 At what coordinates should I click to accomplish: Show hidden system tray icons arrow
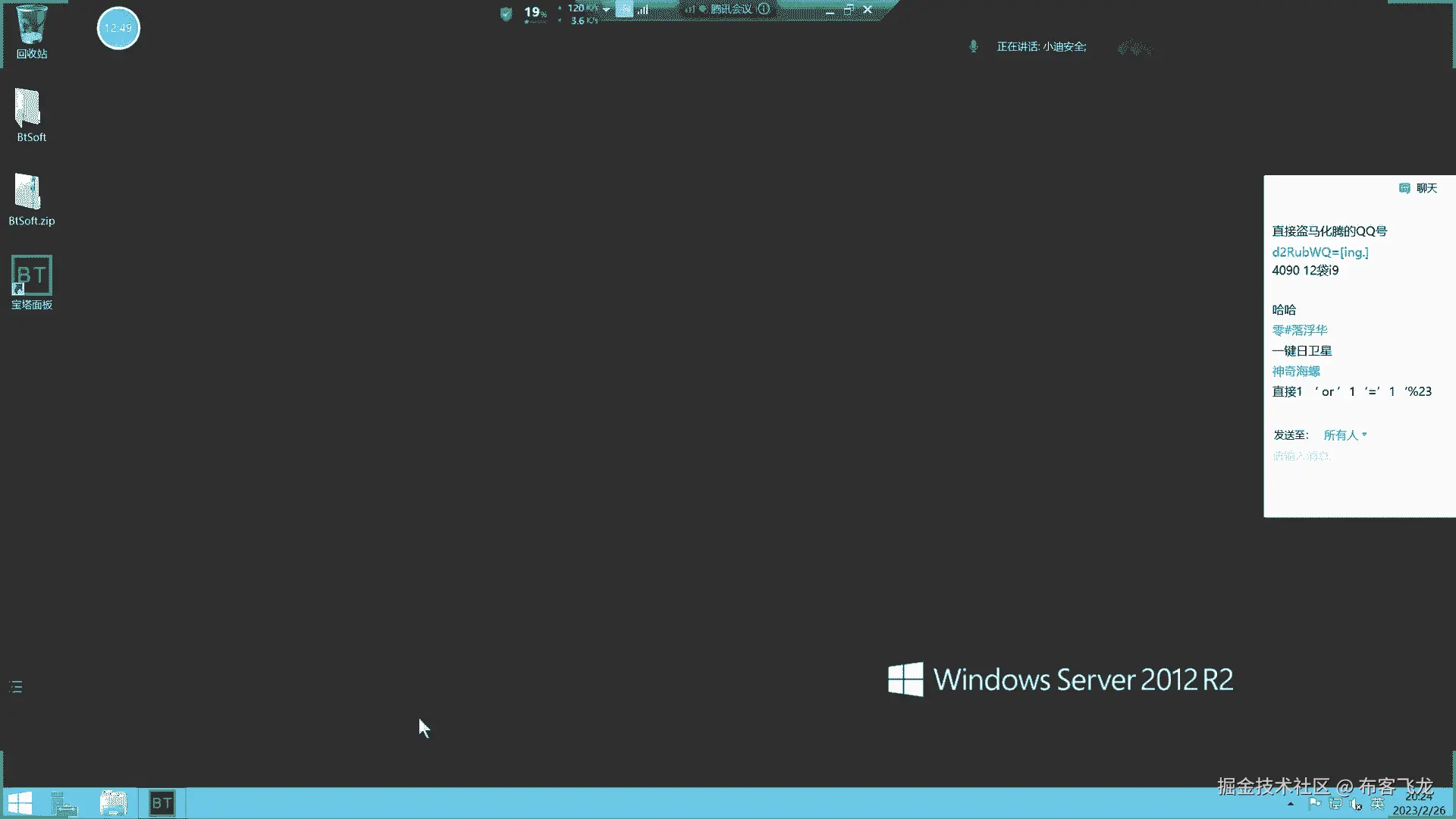1291,804
